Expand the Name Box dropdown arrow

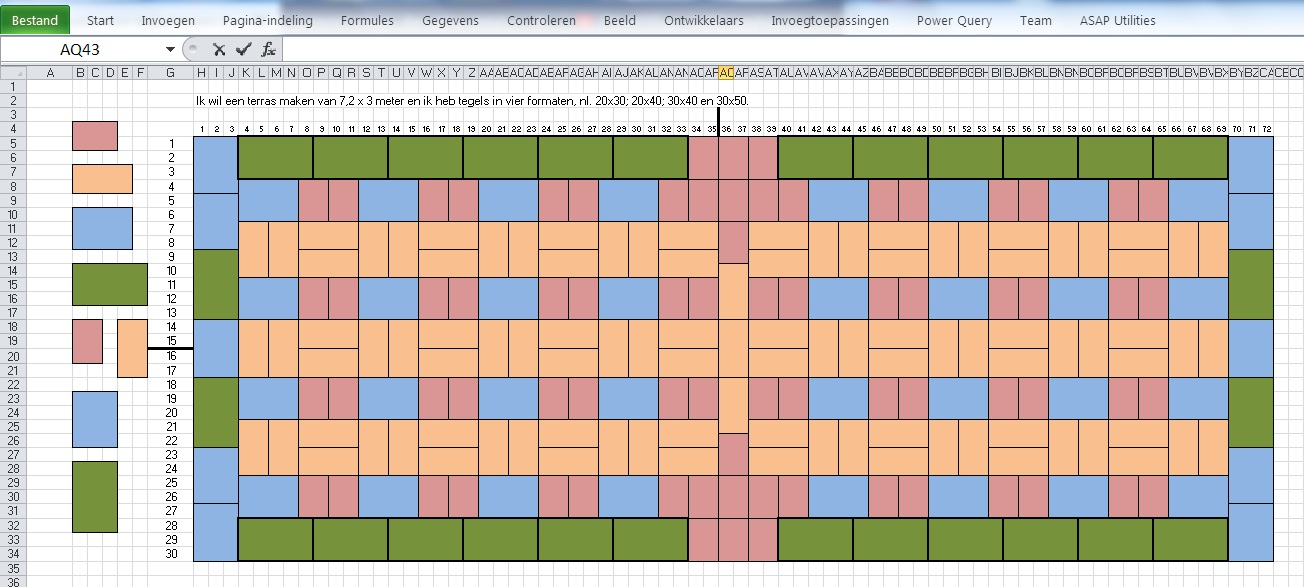(170, 49)
